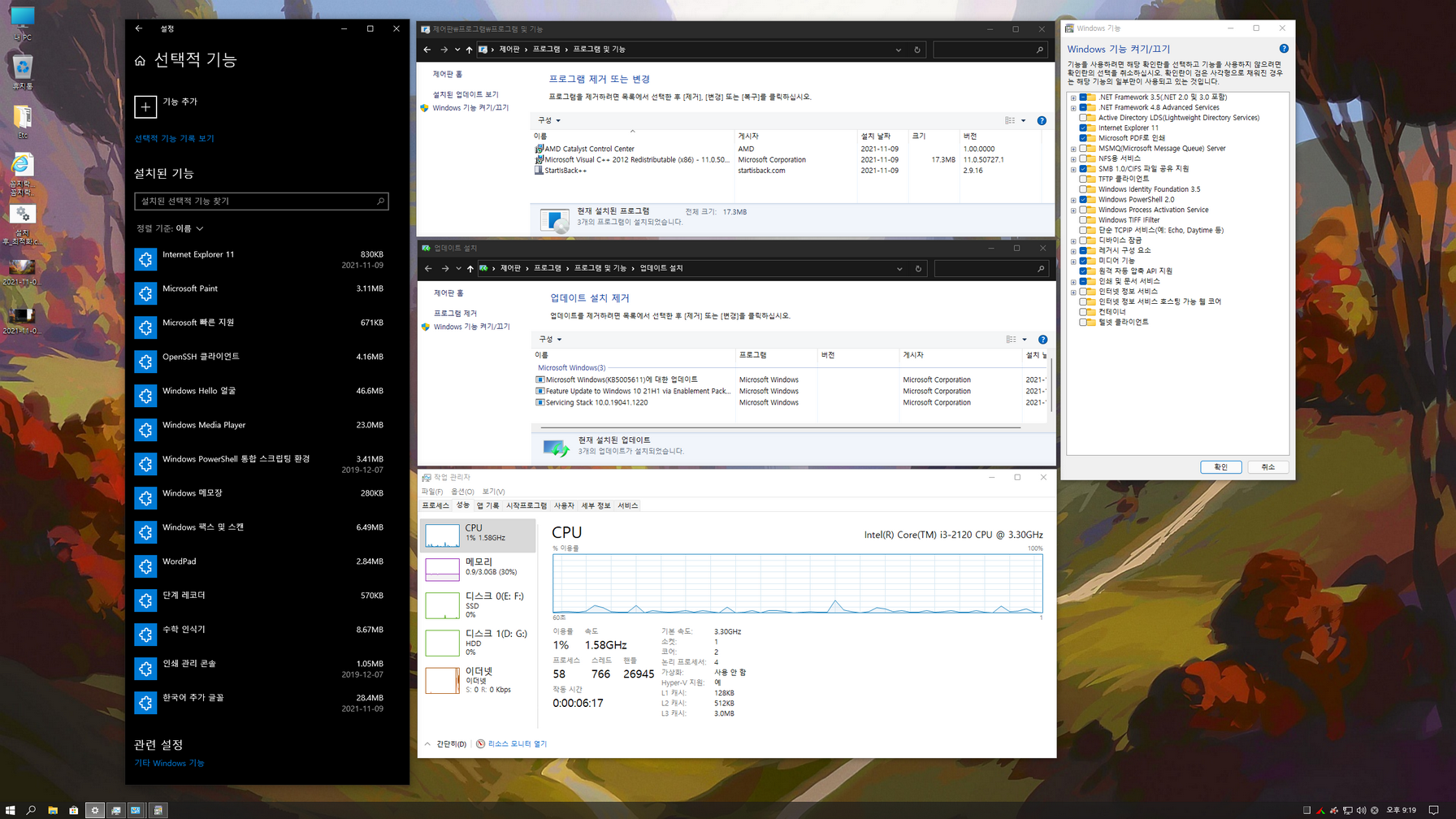Click the 한국어 추가 글꼴 feature icon
This screenshot has height=819, width=1456.
coord(145,703)
